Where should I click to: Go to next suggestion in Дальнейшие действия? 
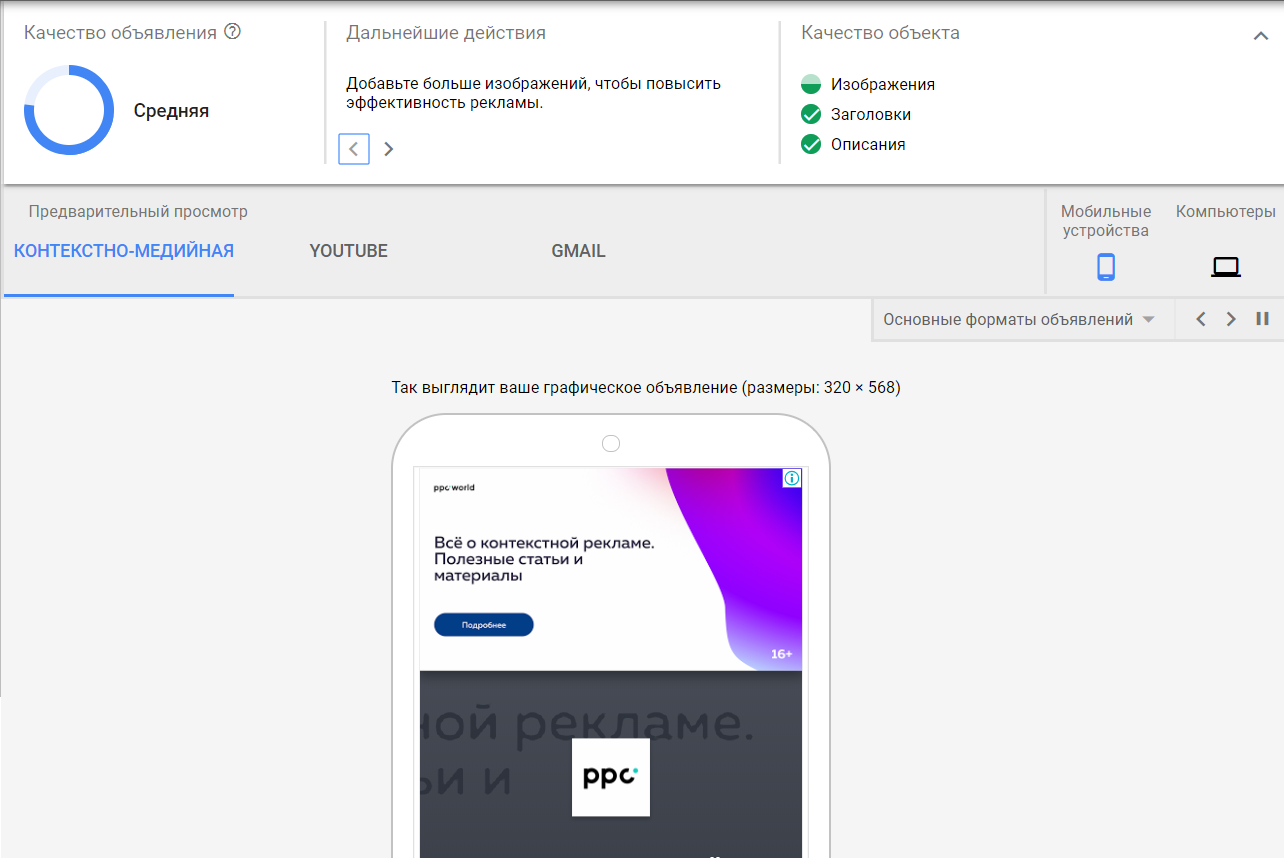pyautogui.click(x=389, y=149)
